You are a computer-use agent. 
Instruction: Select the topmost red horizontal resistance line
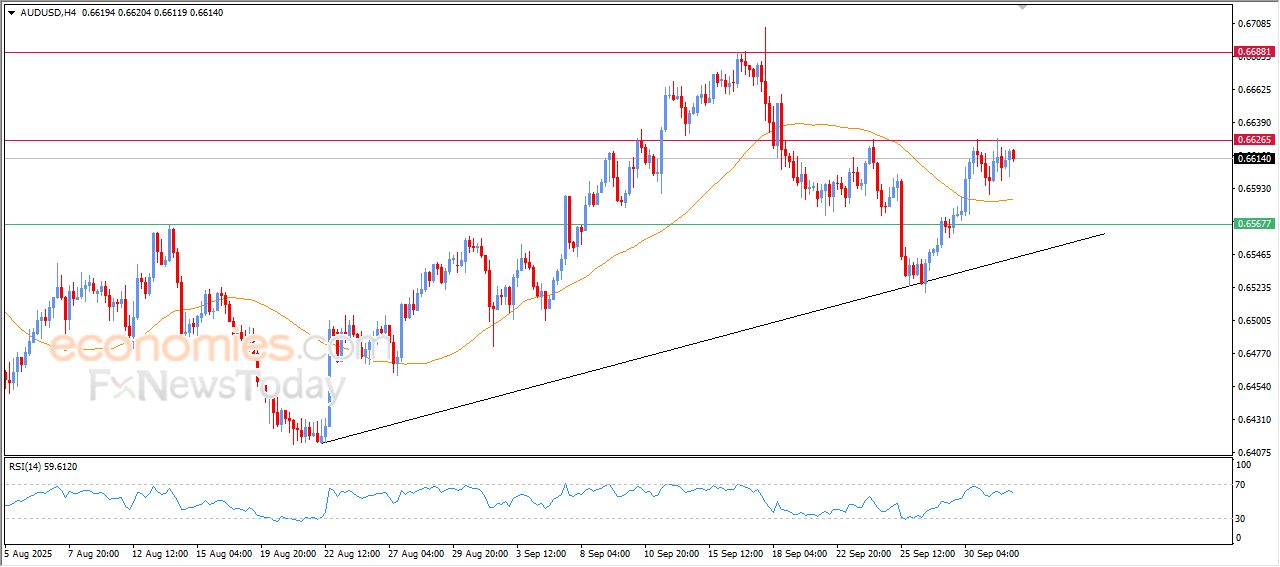coord(400,51)
